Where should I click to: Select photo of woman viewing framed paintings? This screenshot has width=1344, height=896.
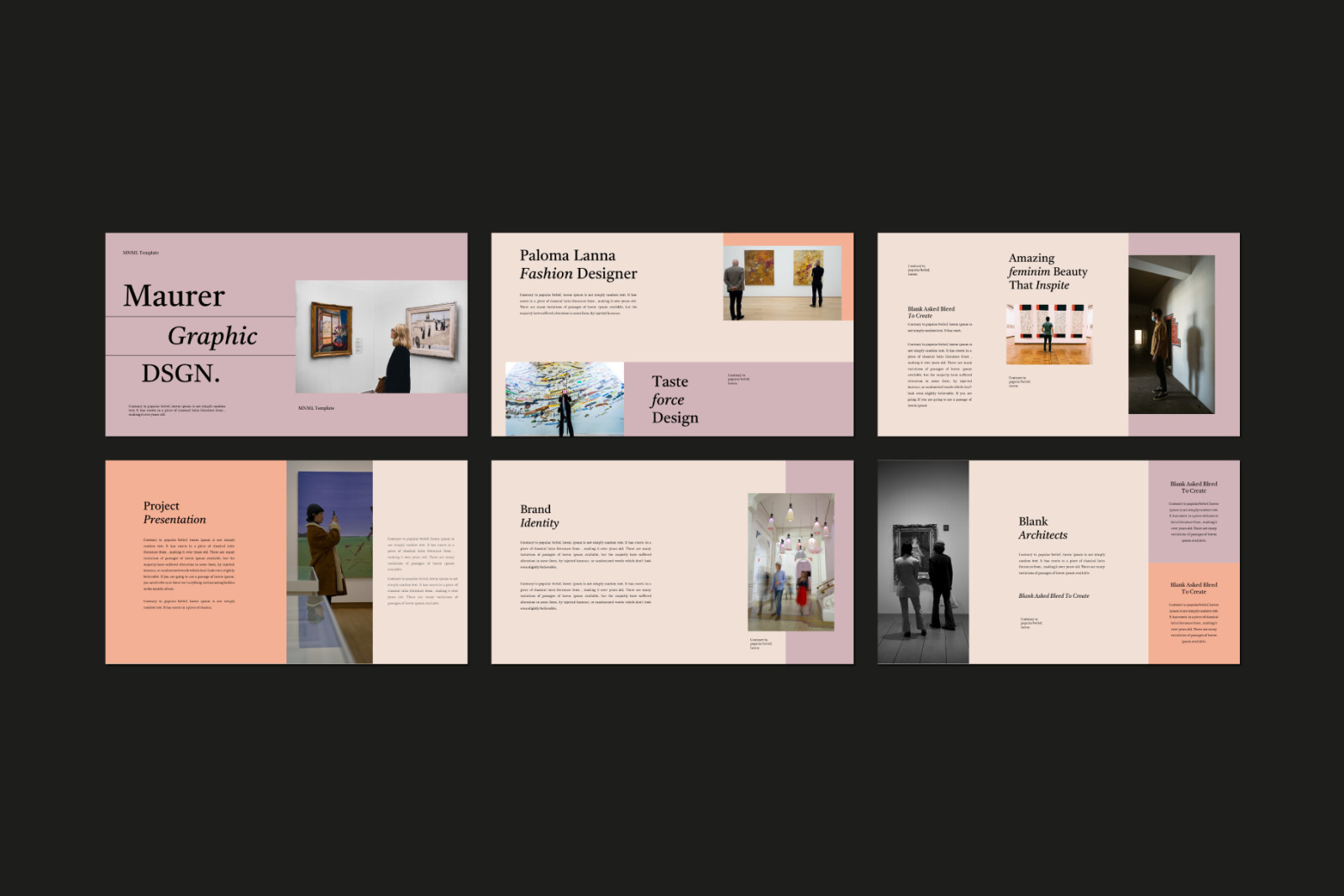point(381,337)
